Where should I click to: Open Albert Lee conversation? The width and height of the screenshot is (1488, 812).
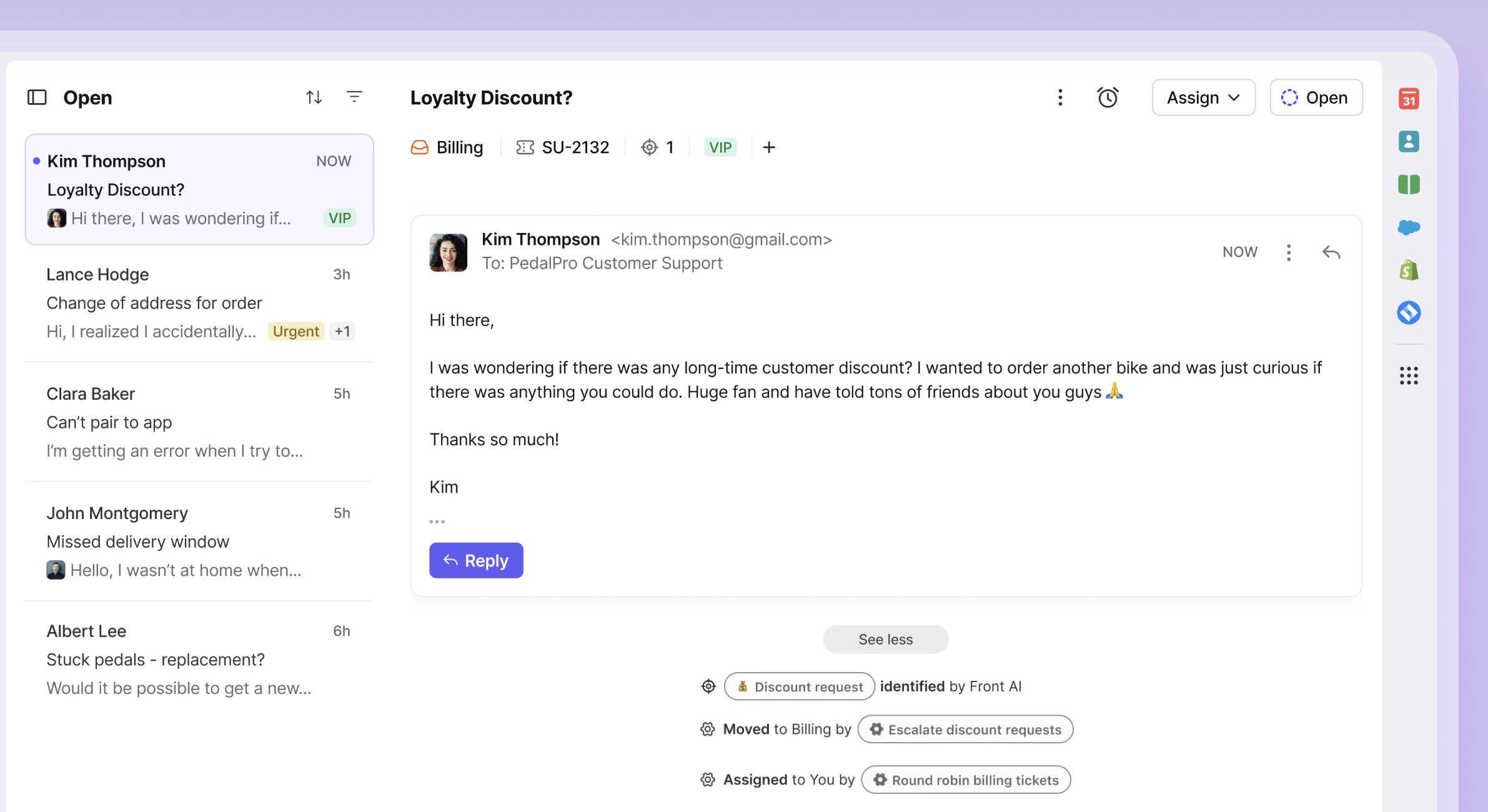199,660
